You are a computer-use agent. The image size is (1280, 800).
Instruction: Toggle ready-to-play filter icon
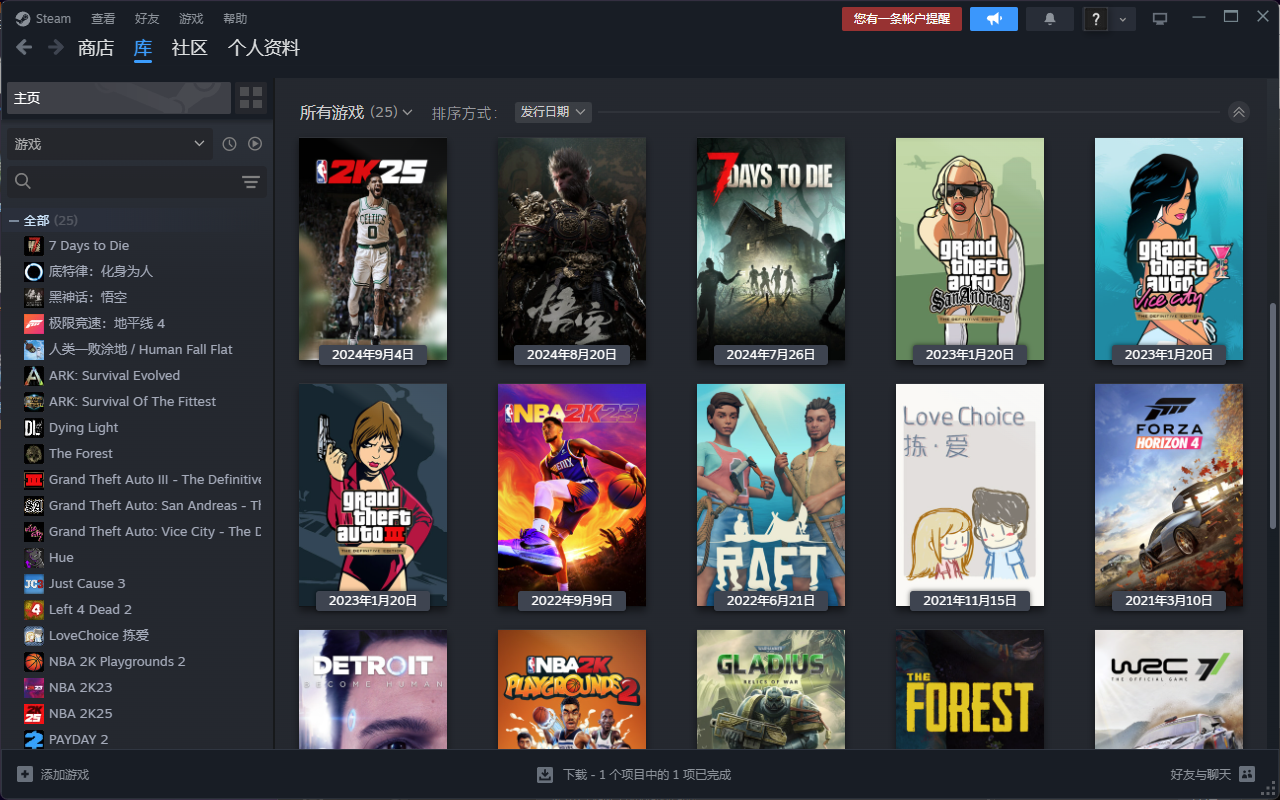[x=255, y=144]
